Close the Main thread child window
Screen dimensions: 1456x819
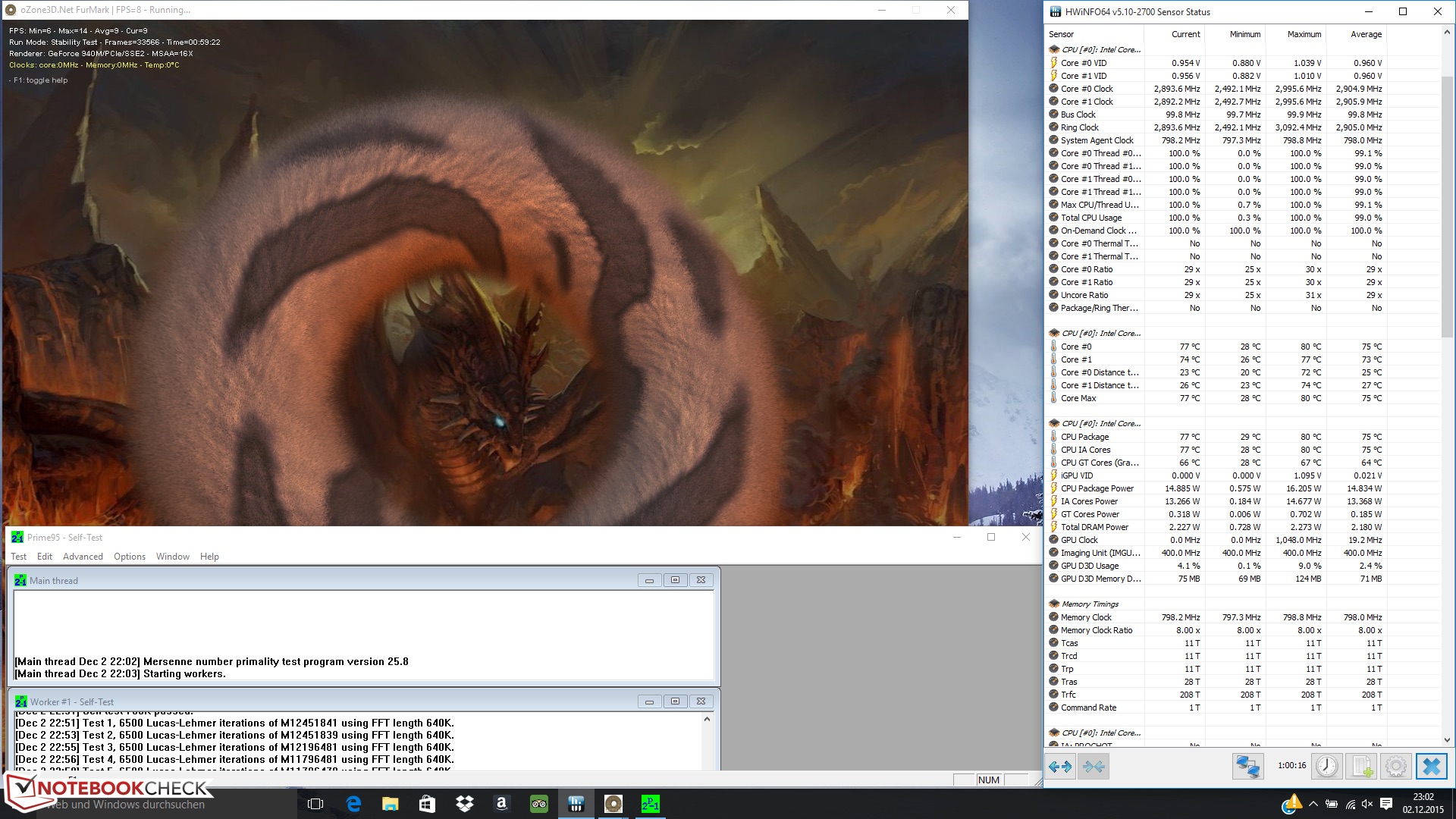[701, 580]
